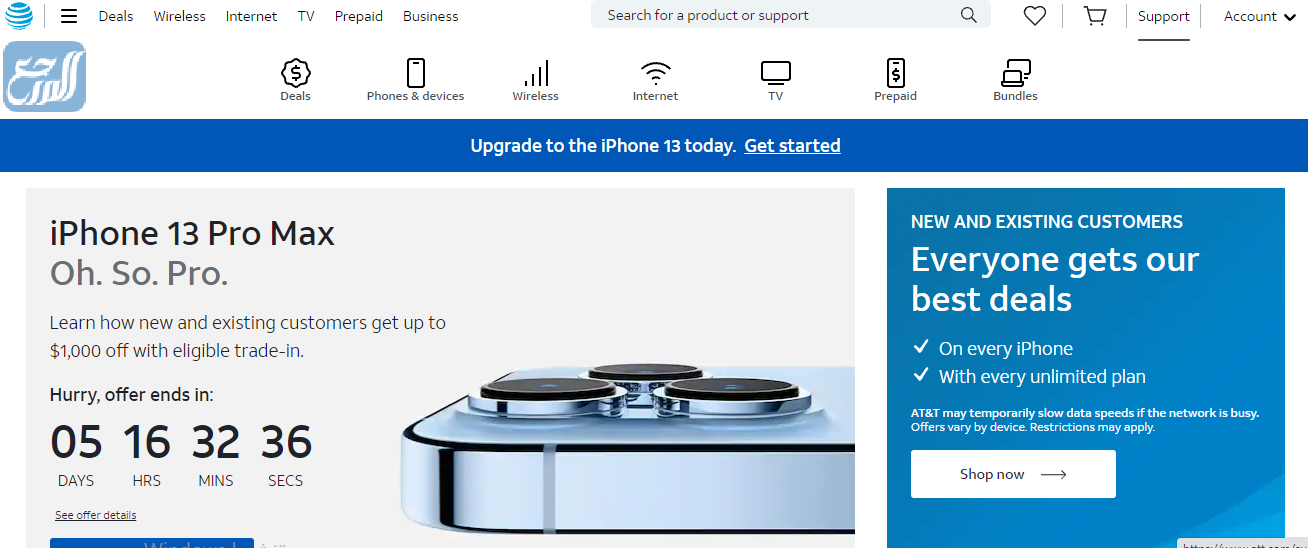Select the Prepaid phone icon

coord(896,73)
